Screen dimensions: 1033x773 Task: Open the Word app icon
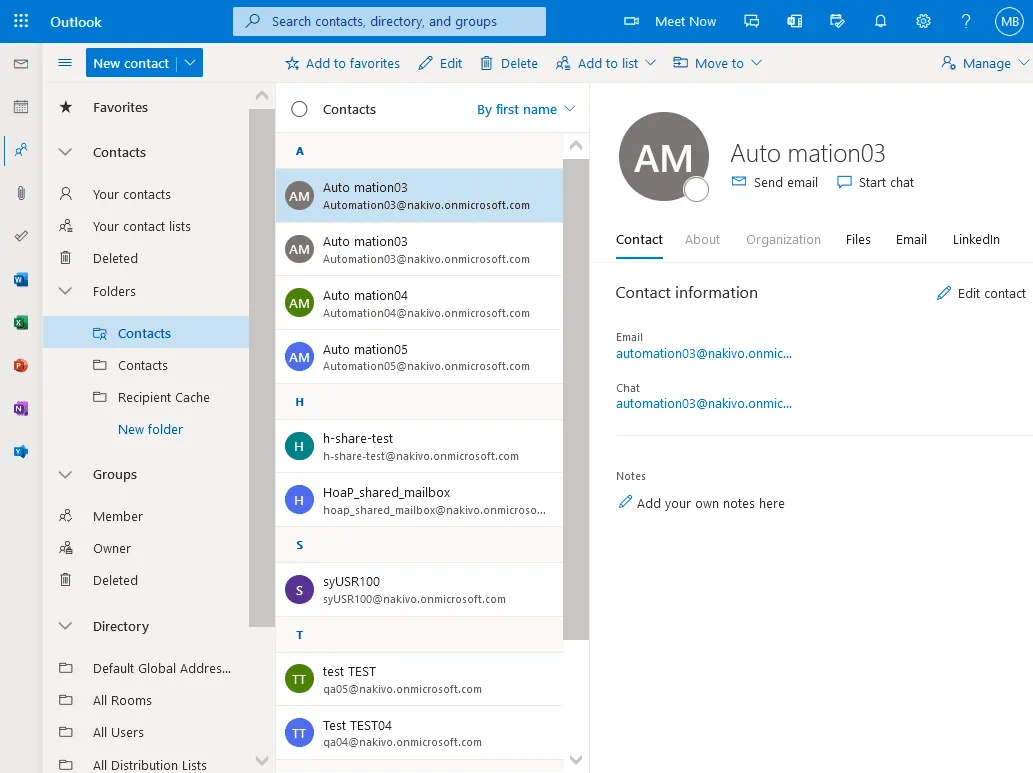[x=21, y=280]
